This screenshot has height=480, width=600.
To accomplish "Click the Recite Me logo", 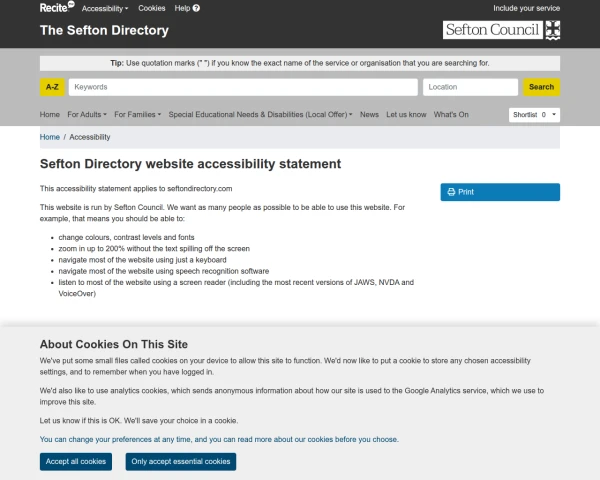I will pyautogui.click(x=56, y=7).
